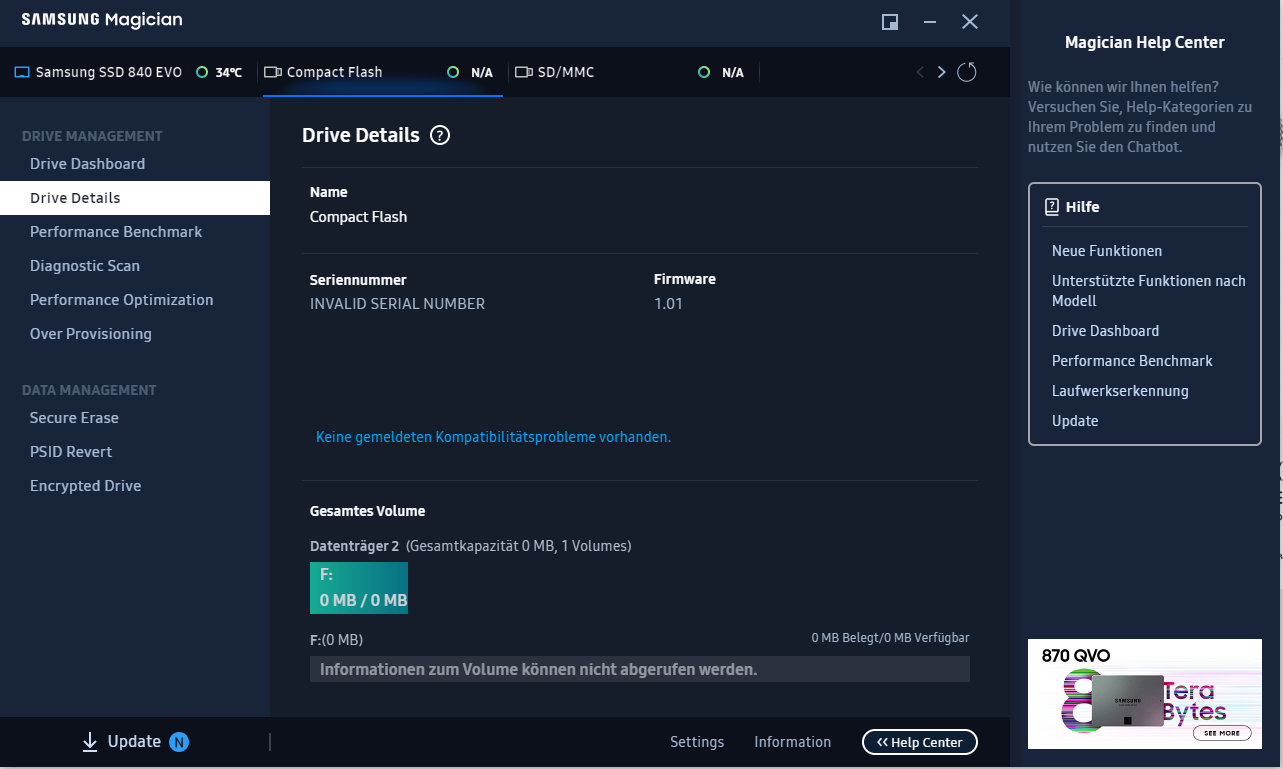
Task: Click the volume information unavailable bar
Action: pyautogui.click(x=640, y=669)
